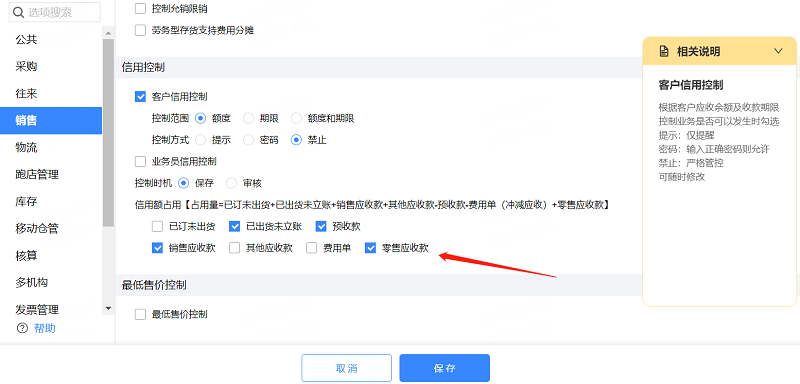This screenshot has width=800, height=384.
Task: Focus the 选项搜索 search field
Action: click(x=55, y=12)
